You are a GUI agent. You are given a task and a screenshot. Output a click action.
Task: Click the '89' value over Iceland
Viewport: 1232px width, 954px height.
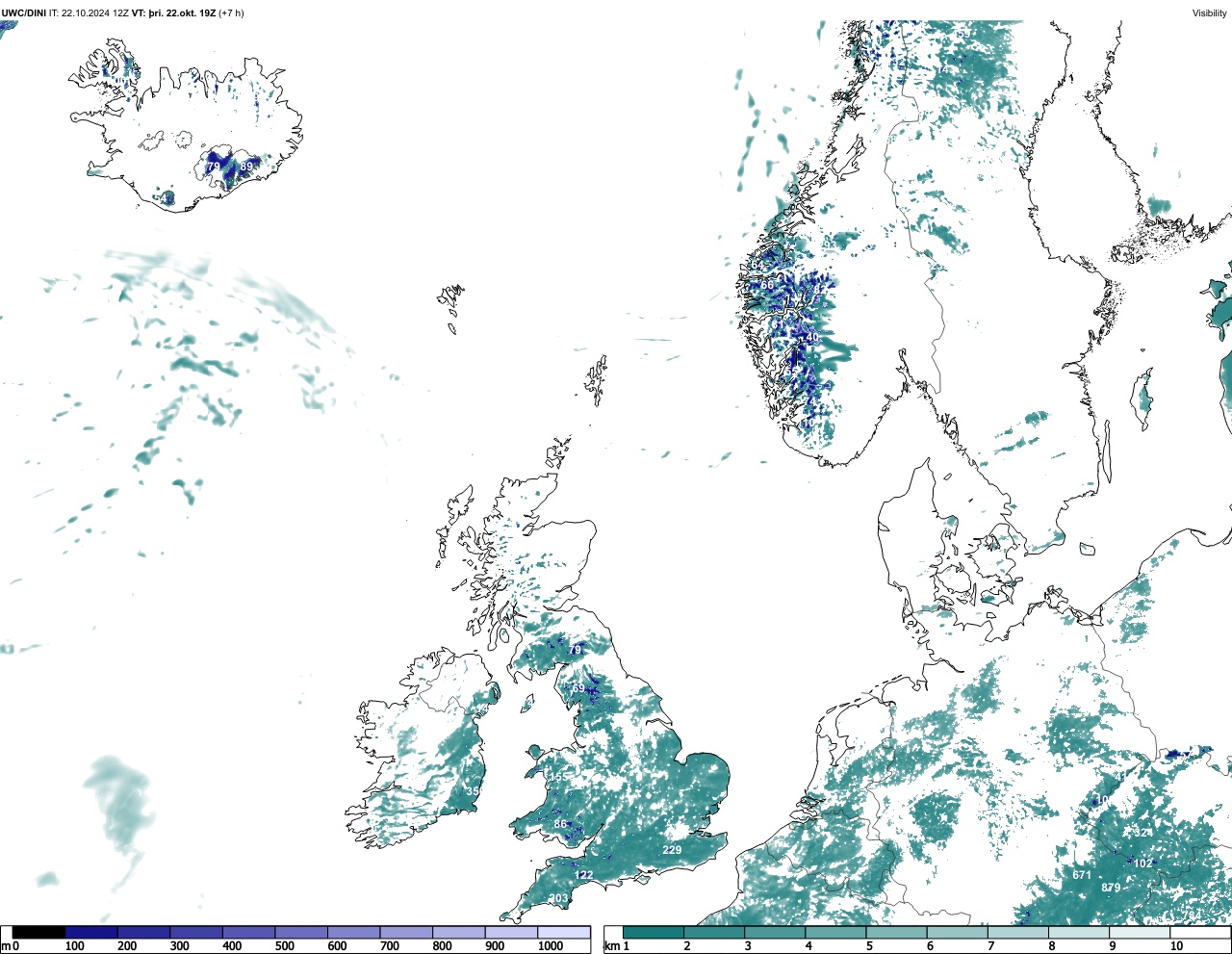click(x=246, y=167)
